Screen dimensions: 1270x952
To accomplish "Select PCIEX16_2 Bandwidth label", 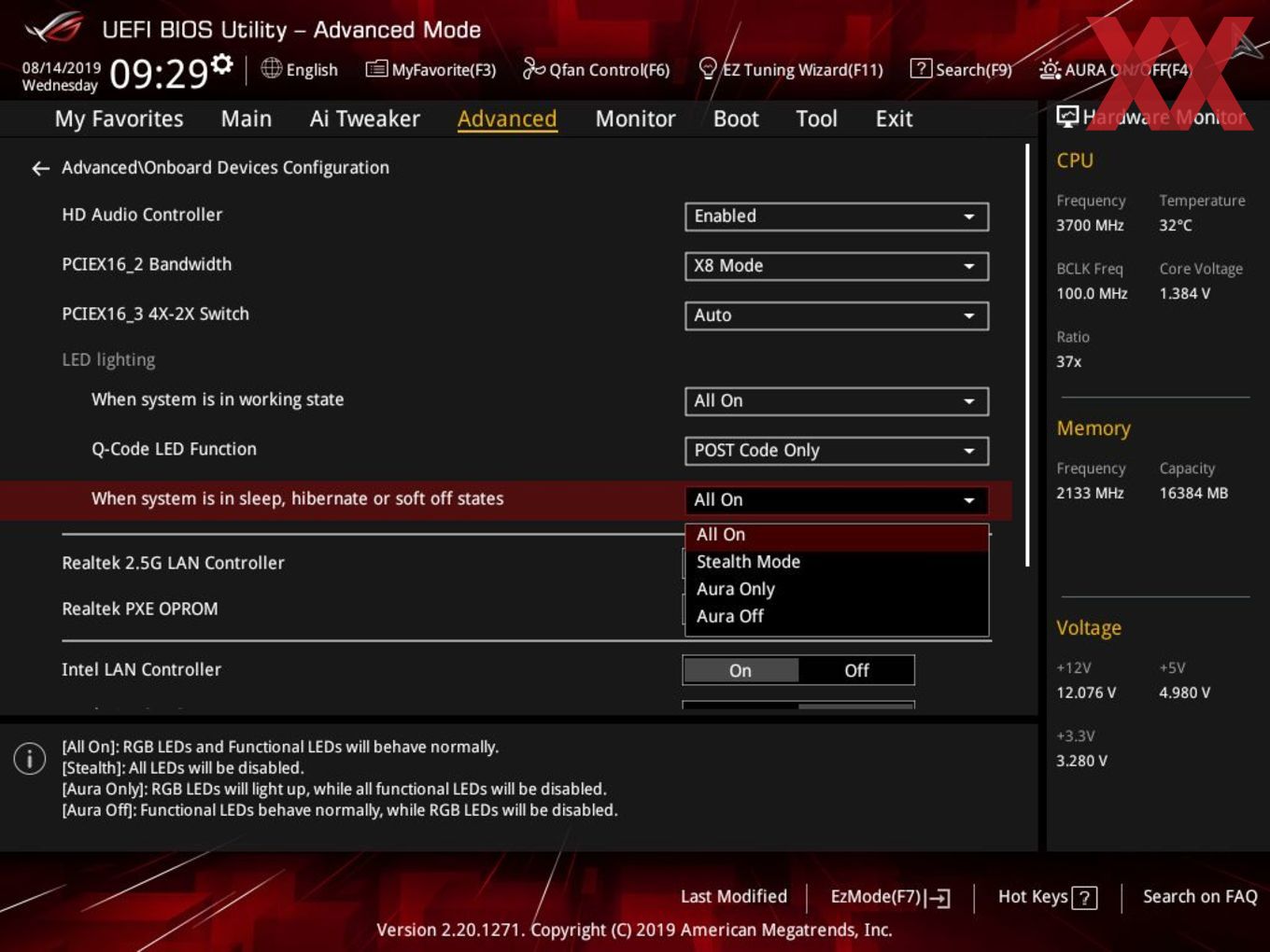I will (x=147, y=264).
